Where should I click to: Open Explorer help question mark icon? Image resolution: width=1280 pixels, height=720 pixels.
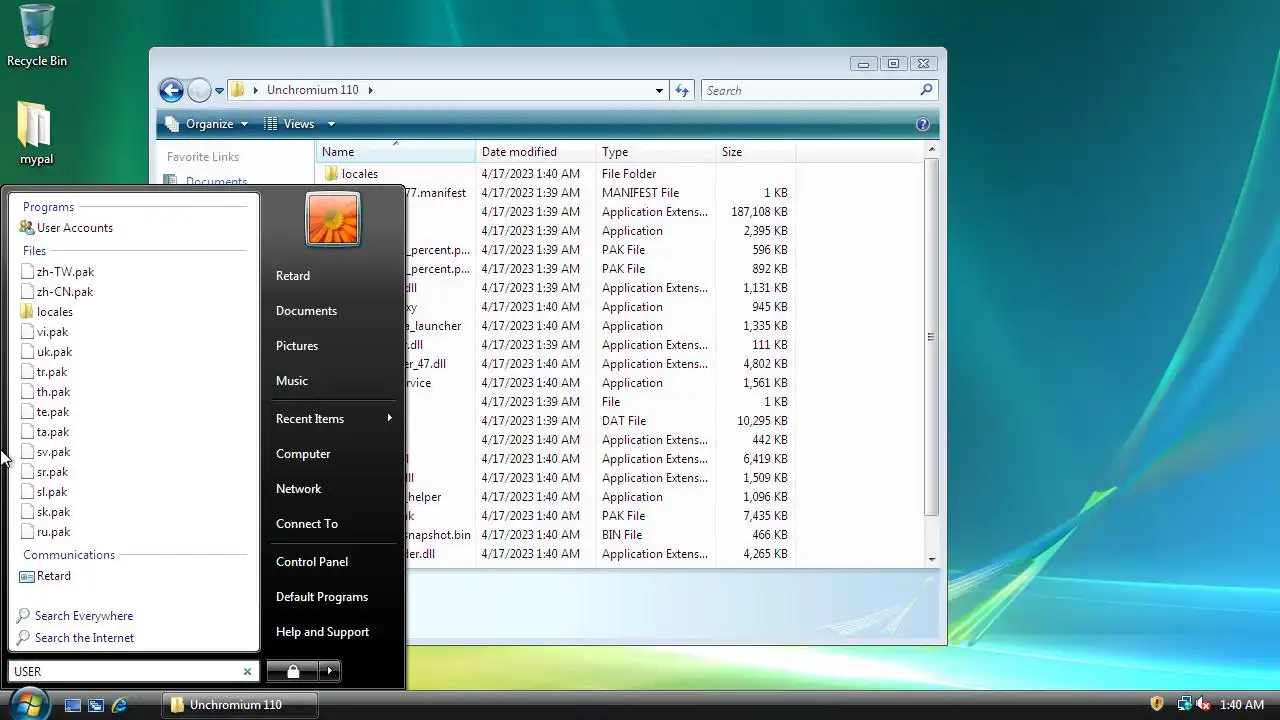click(x=922, y=124)
